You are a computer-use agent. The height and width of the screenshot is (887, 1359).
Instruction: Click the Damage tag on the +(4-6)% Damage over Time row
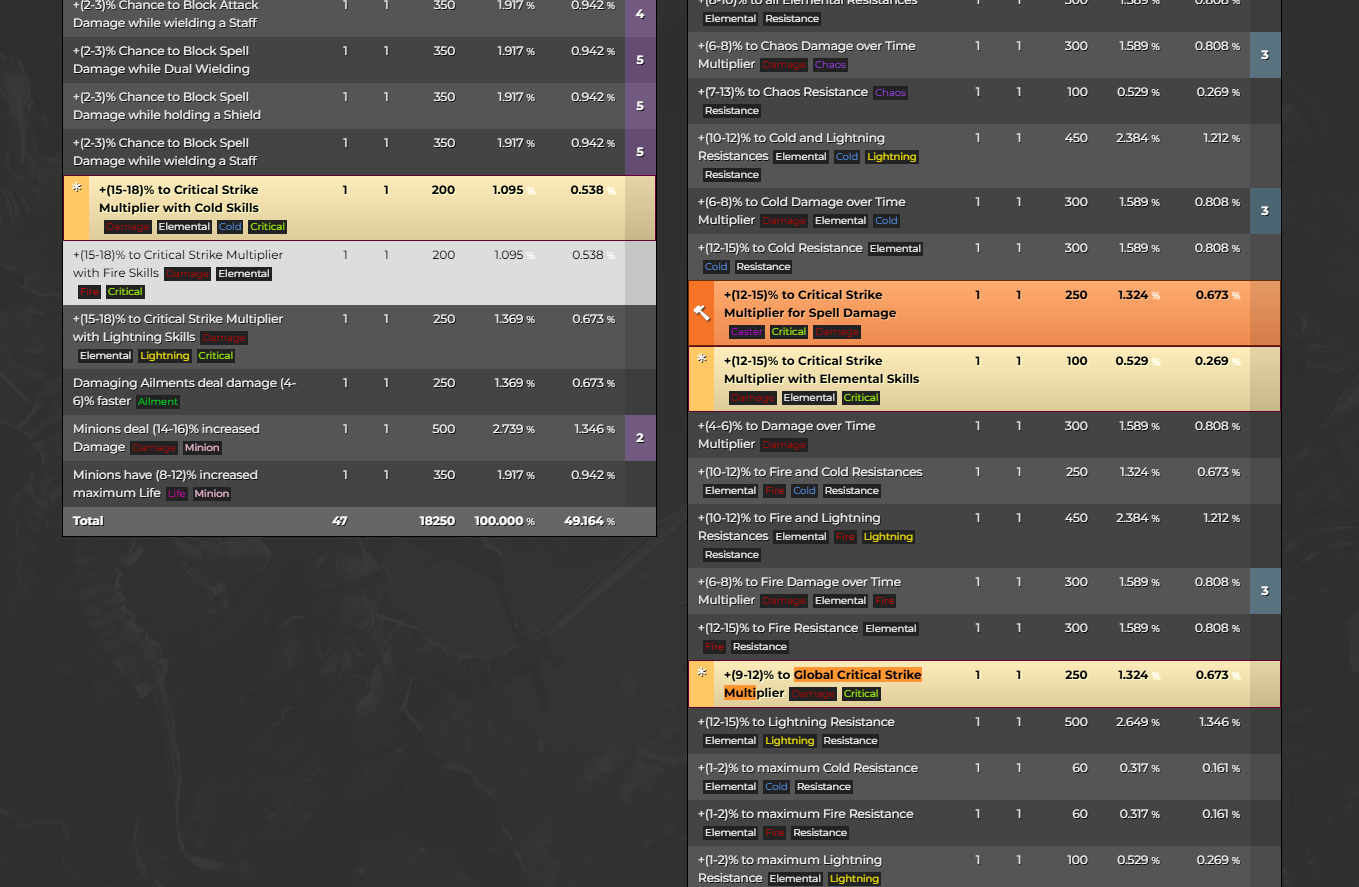784,445
